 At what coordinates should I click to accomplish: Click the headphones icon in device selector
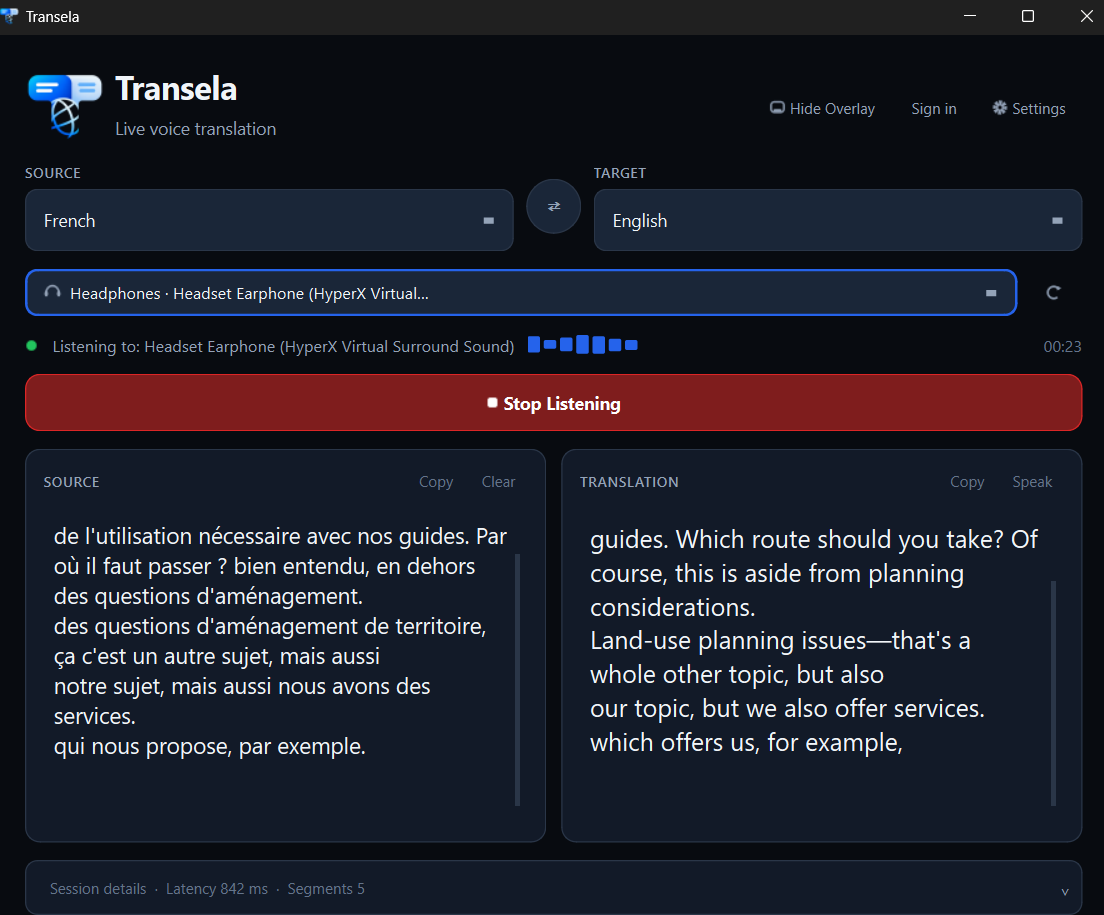[x=53, y=292]
